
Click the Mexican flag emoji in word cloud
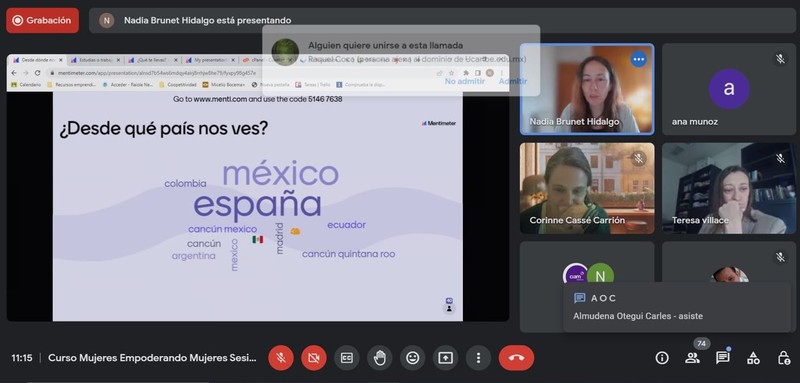coord(258,239)
